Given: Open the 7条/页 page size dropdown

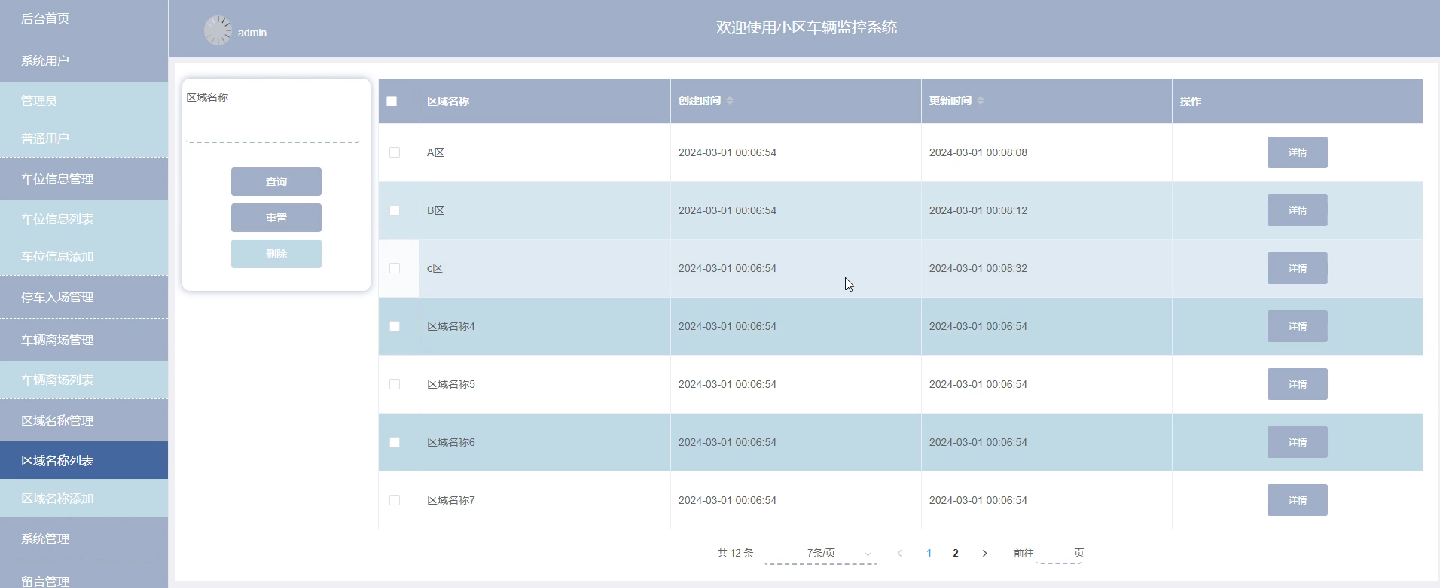Looking at the screenshot, I should pyautogui.click(x=822, y=553).
